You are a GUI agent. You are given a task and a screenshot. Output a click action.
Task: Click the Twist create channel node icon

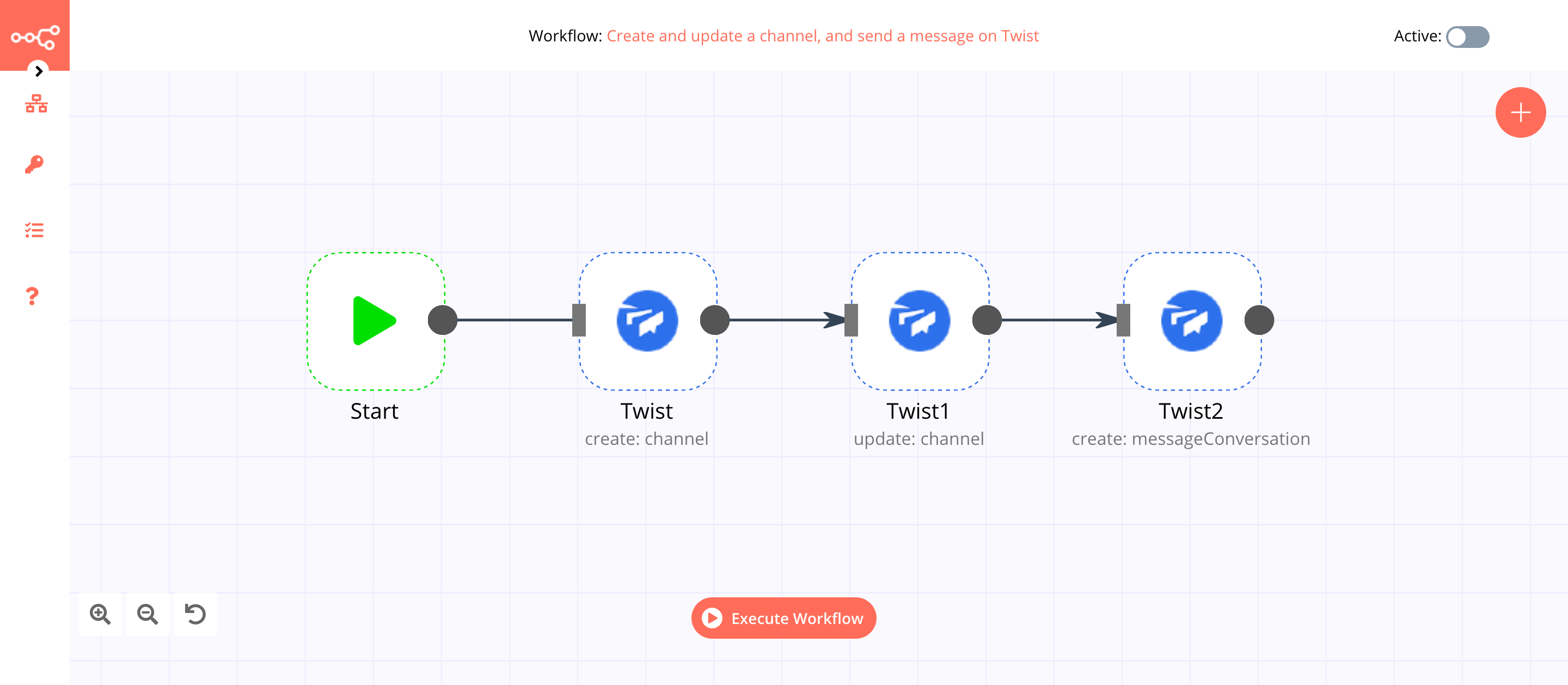649,320
